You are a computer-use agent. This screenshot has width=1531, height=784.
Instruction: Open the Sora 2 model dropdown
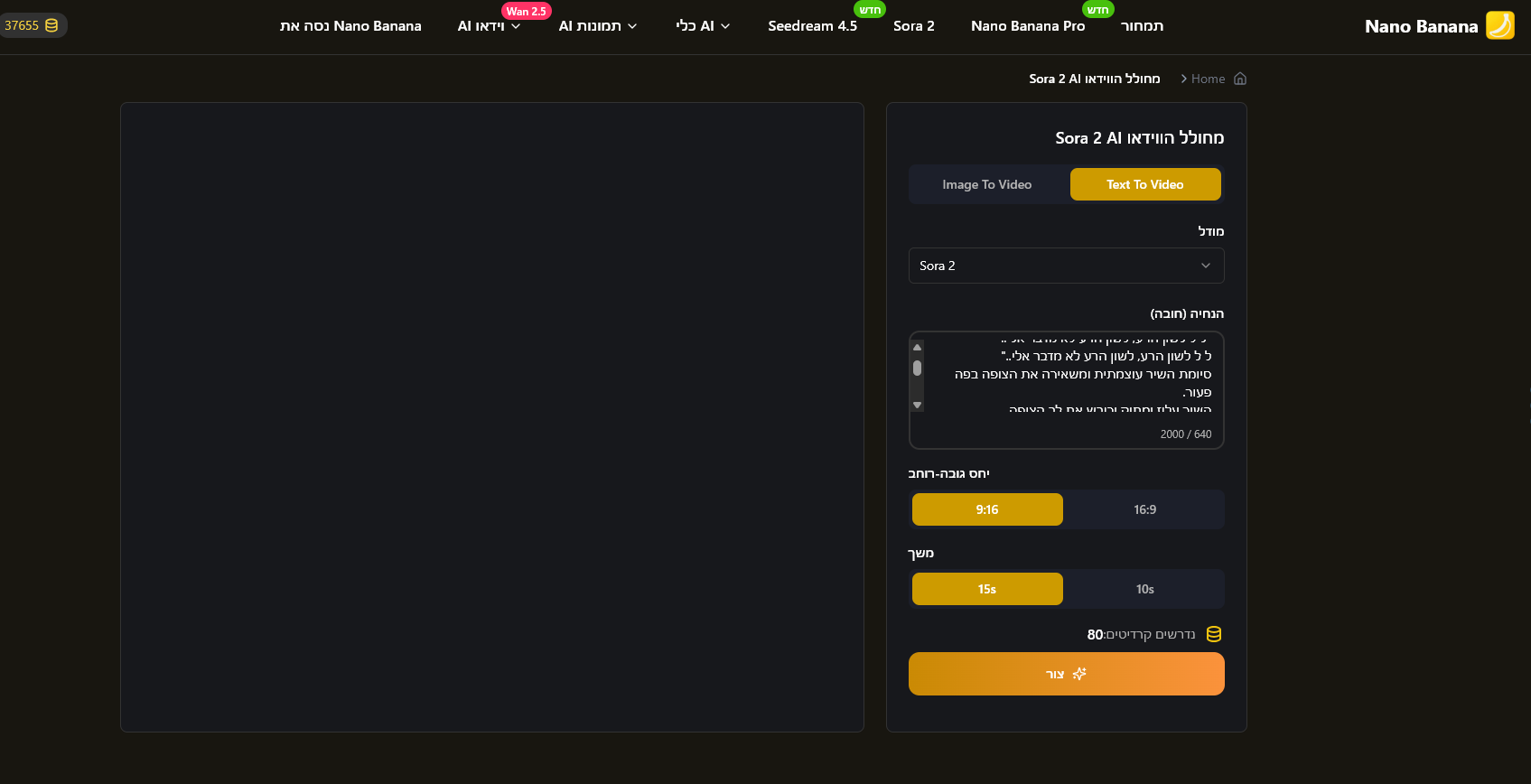[x=1067, y=266]
